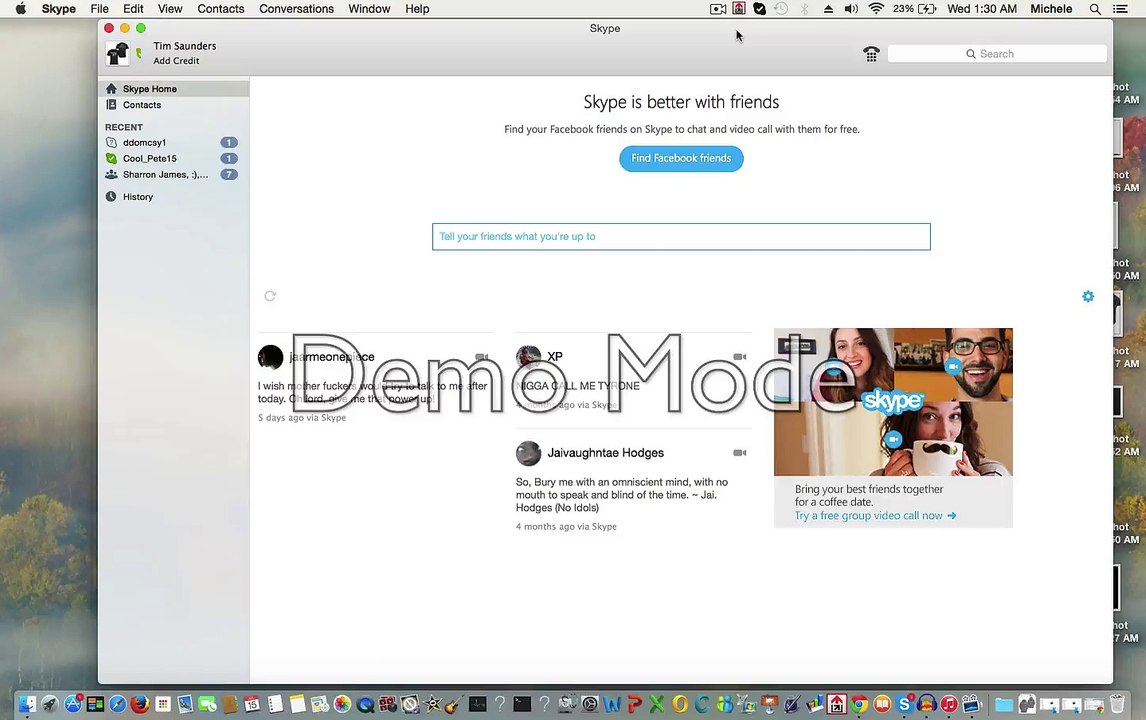
Task: Click the battery status indicator
Action: pyautogui.click(x=914, y=9)
